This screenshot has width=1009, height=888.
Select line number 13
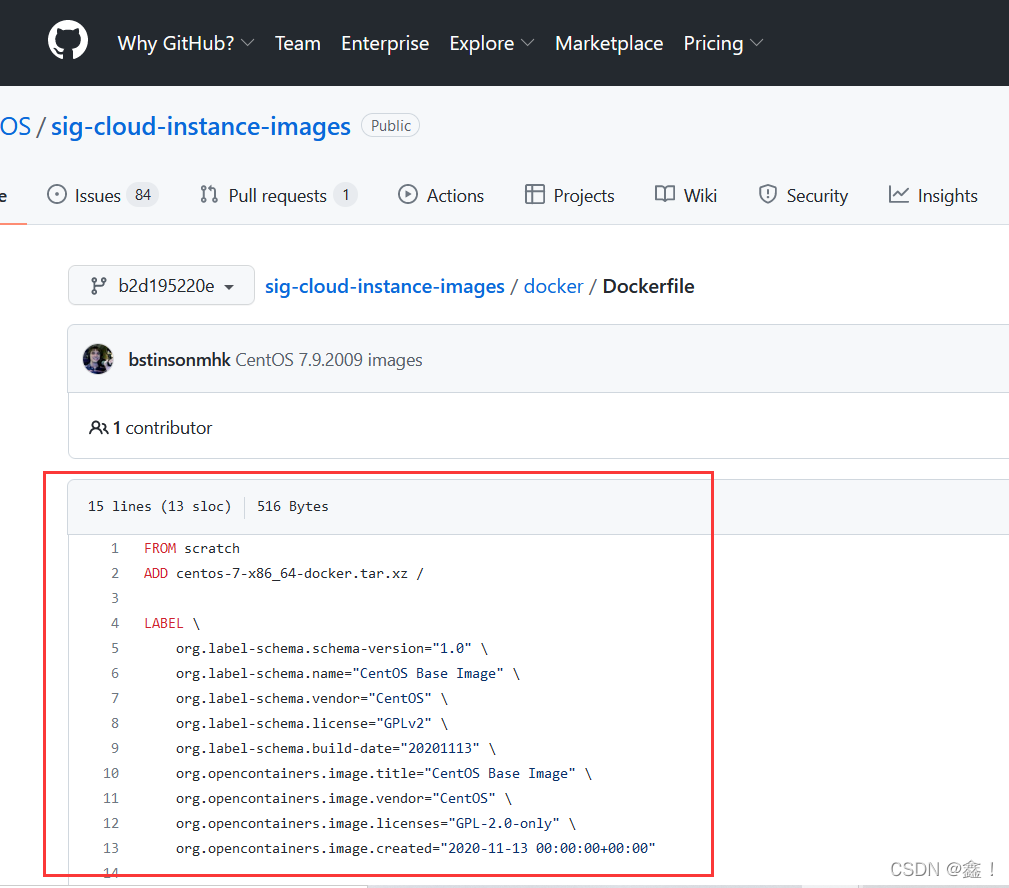coord(111,848)
